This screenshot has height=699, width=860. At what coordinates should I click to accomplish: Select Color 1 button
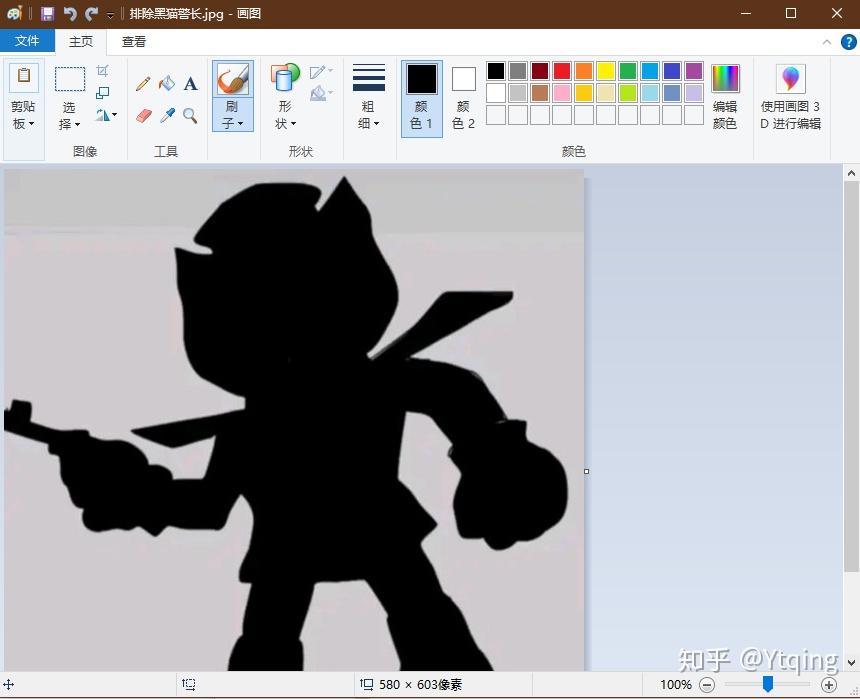tap(422, 98)
